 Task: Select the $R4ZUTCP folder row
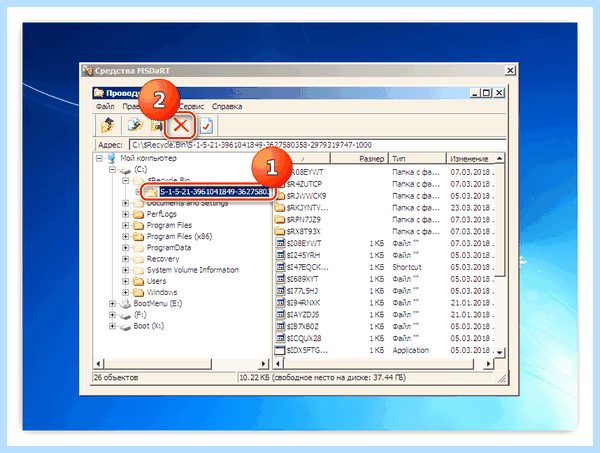384,184
